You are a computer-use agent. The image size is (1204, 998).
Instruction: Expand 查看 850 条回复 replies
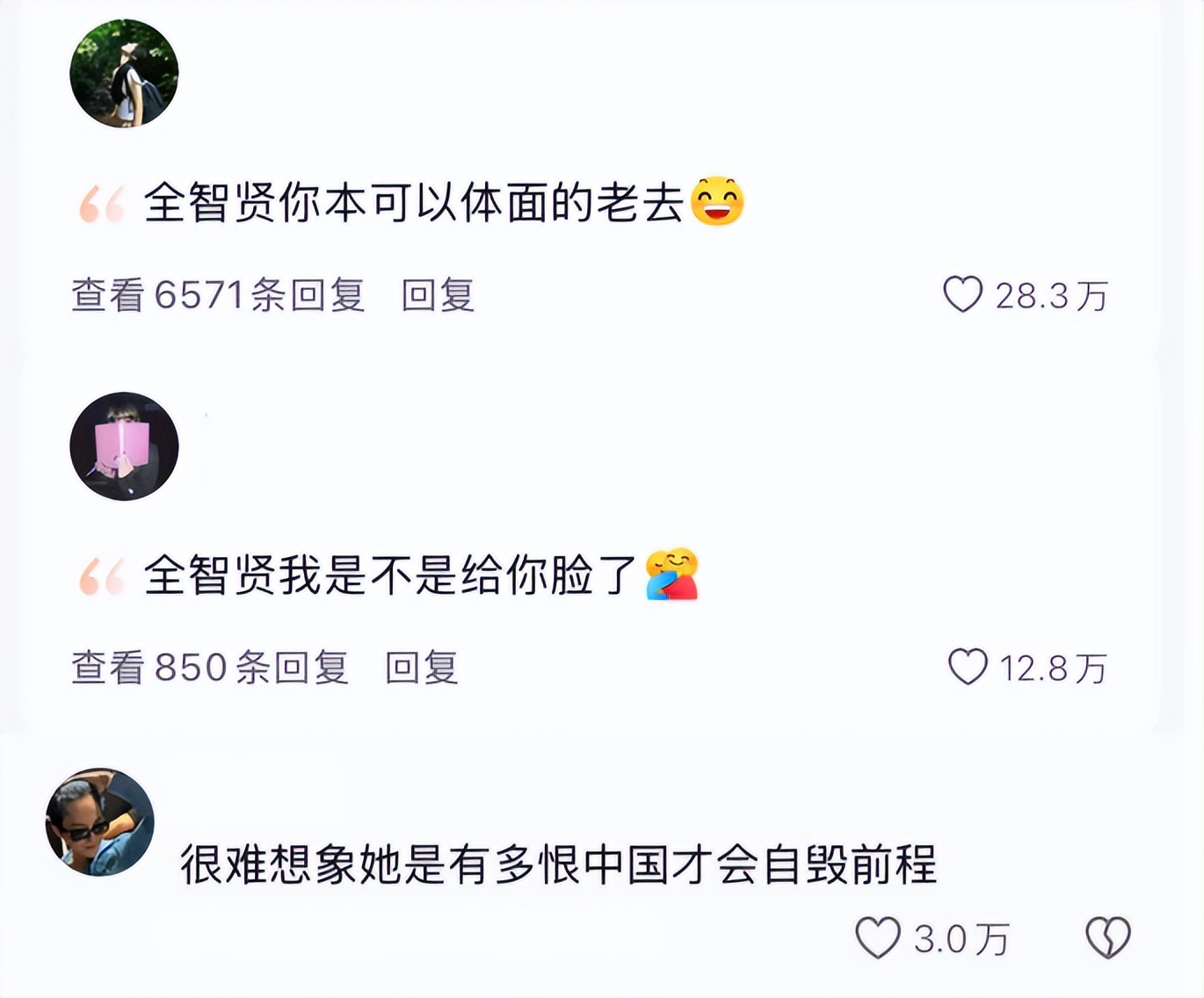[x=210, y=668]
